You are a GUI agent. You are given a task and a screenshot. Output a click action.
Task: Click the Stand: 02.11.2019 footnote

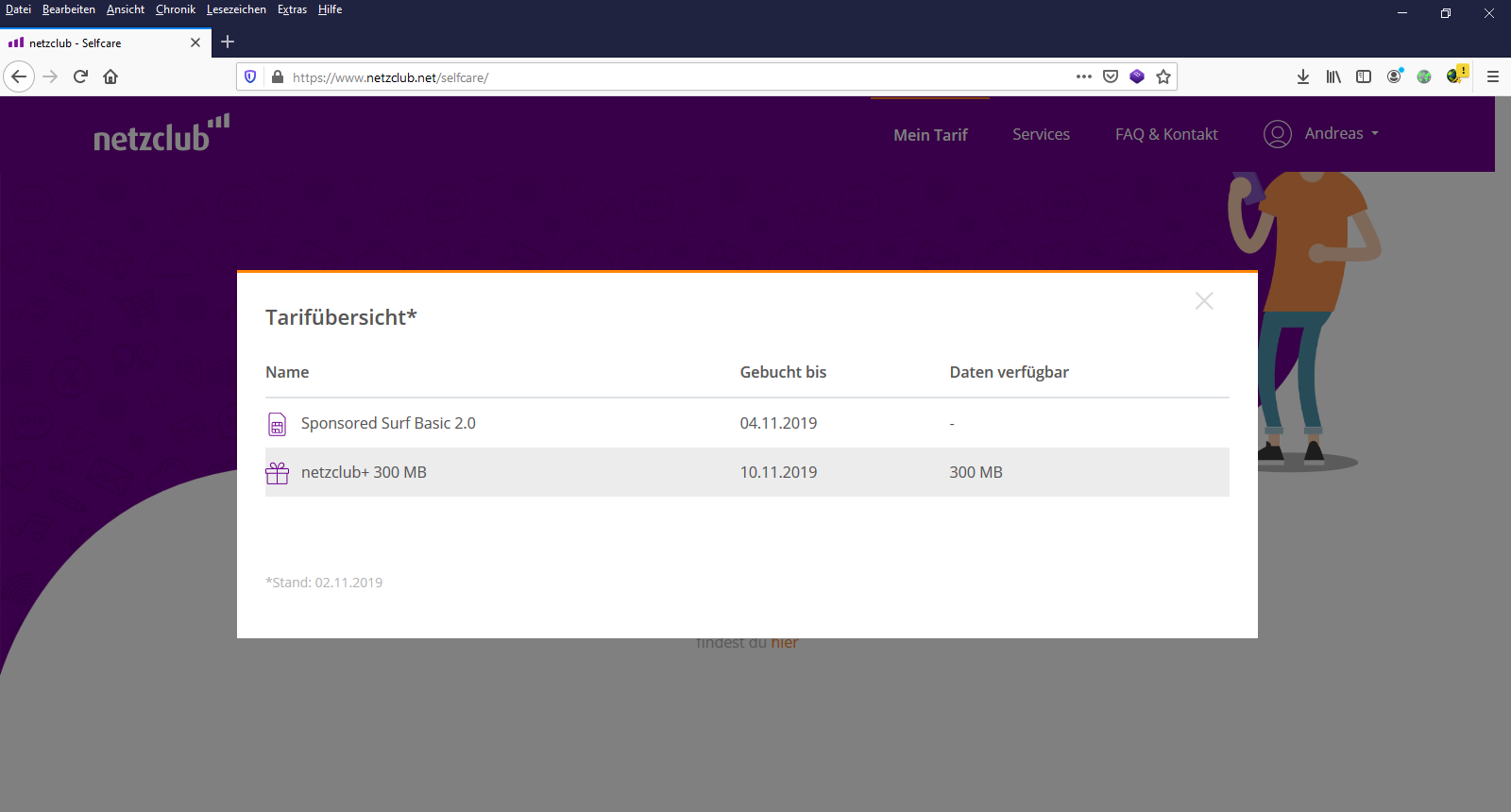[324, 583]
